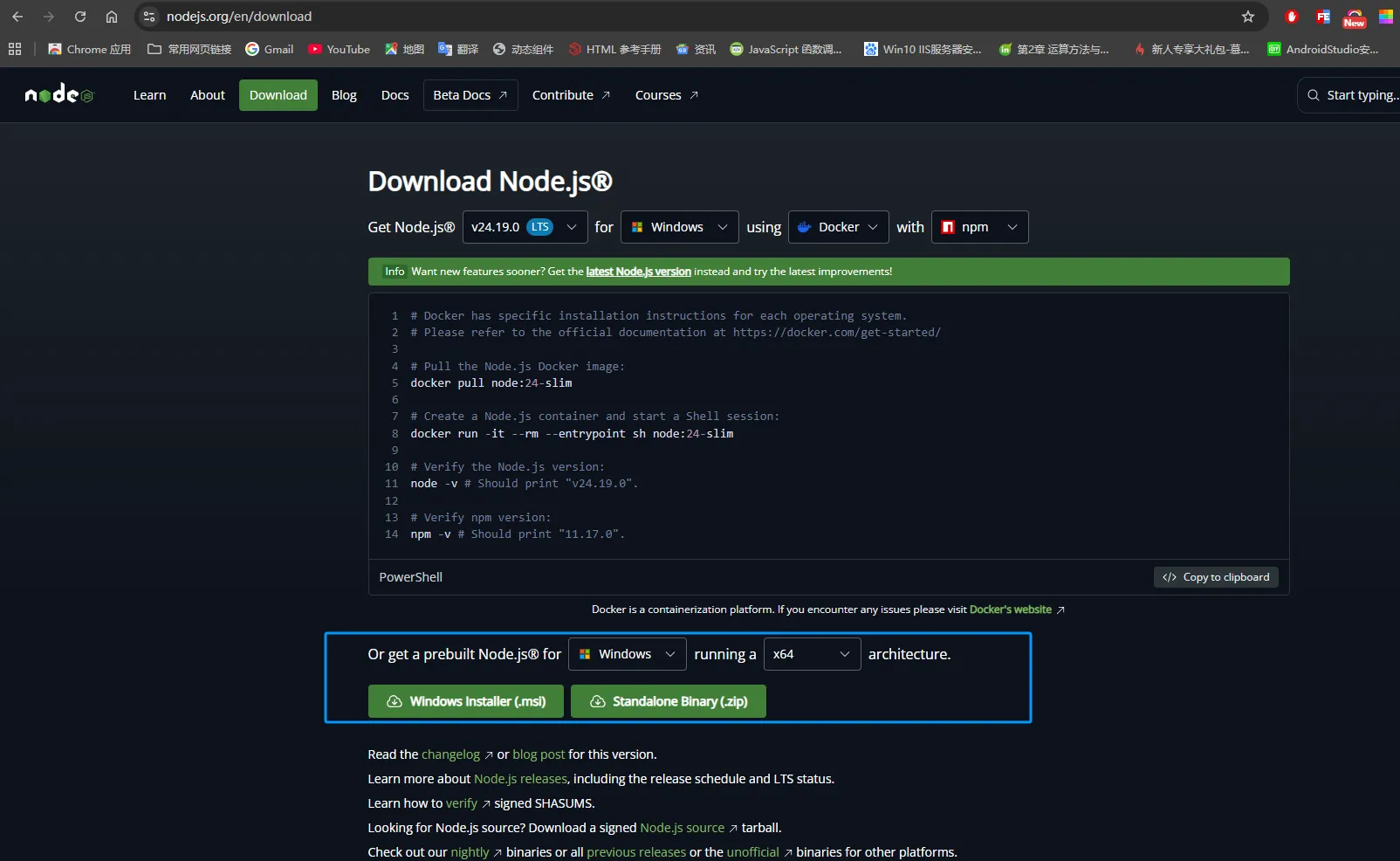The height and width of the screenshot is (861, 1400).
Task: Open the Courses nav link
Action: (667, 95)
